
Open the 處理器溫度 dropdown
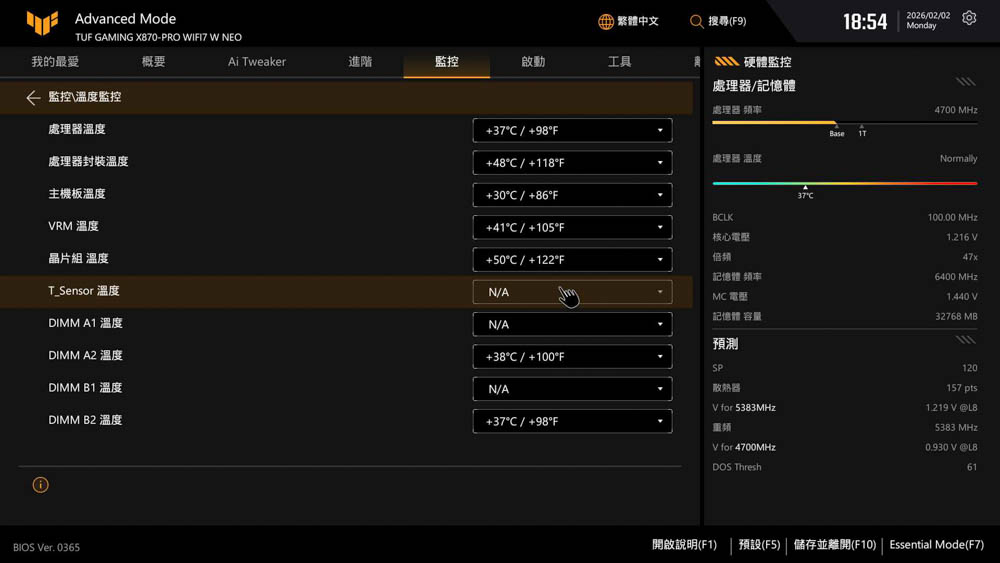[x=572, y=131]
